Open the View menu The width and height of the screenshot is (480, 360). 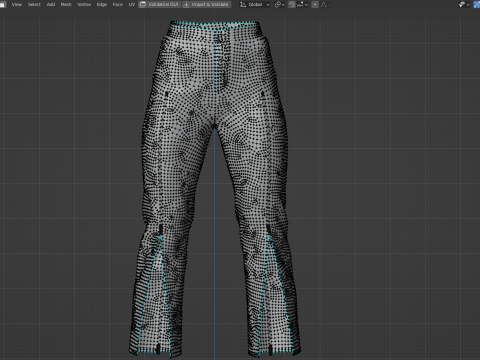(x=17, y=4)
